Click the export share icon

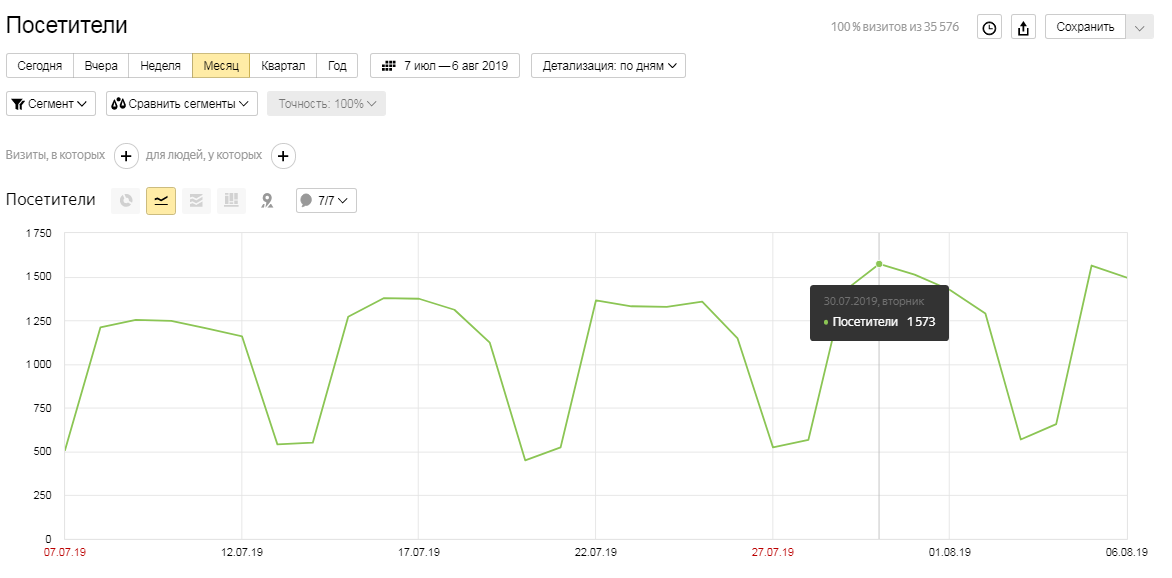pyautogui.click(x=1023, y=28)
